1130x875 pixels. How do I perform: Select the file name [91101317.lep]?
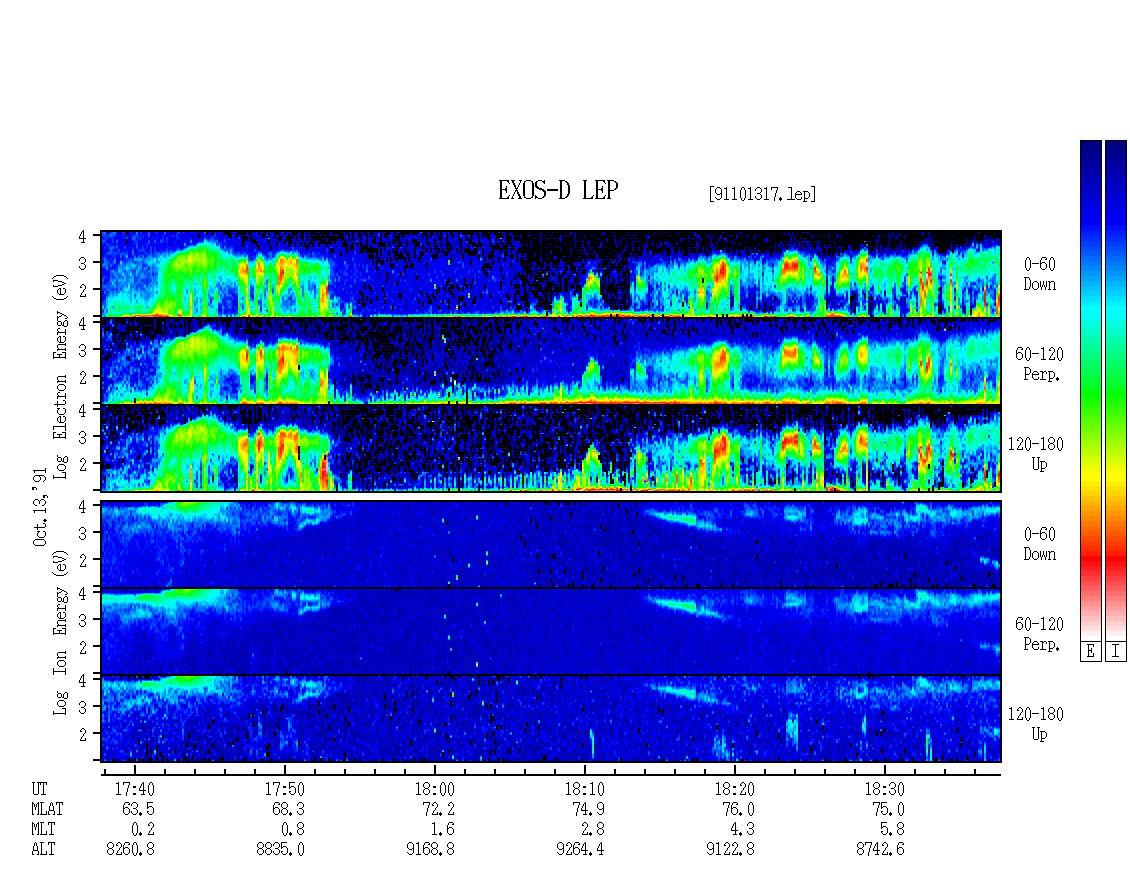point(762,194)
